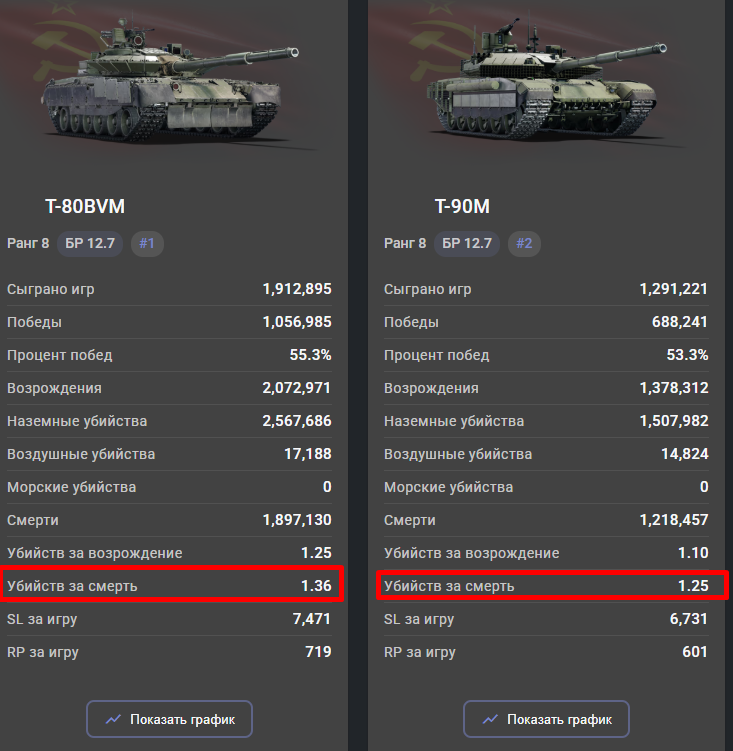Click the Ранг 8 label under T-90M

(x=405, y=243)
